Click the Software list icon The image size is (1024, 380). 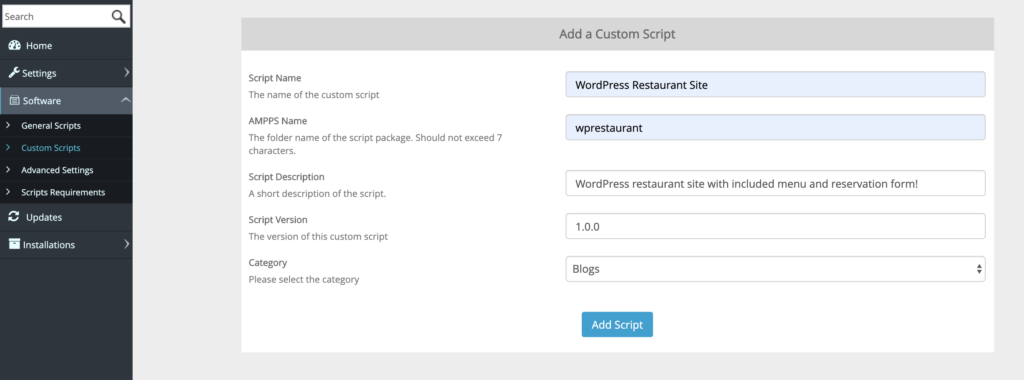click(x=14, y=101)
